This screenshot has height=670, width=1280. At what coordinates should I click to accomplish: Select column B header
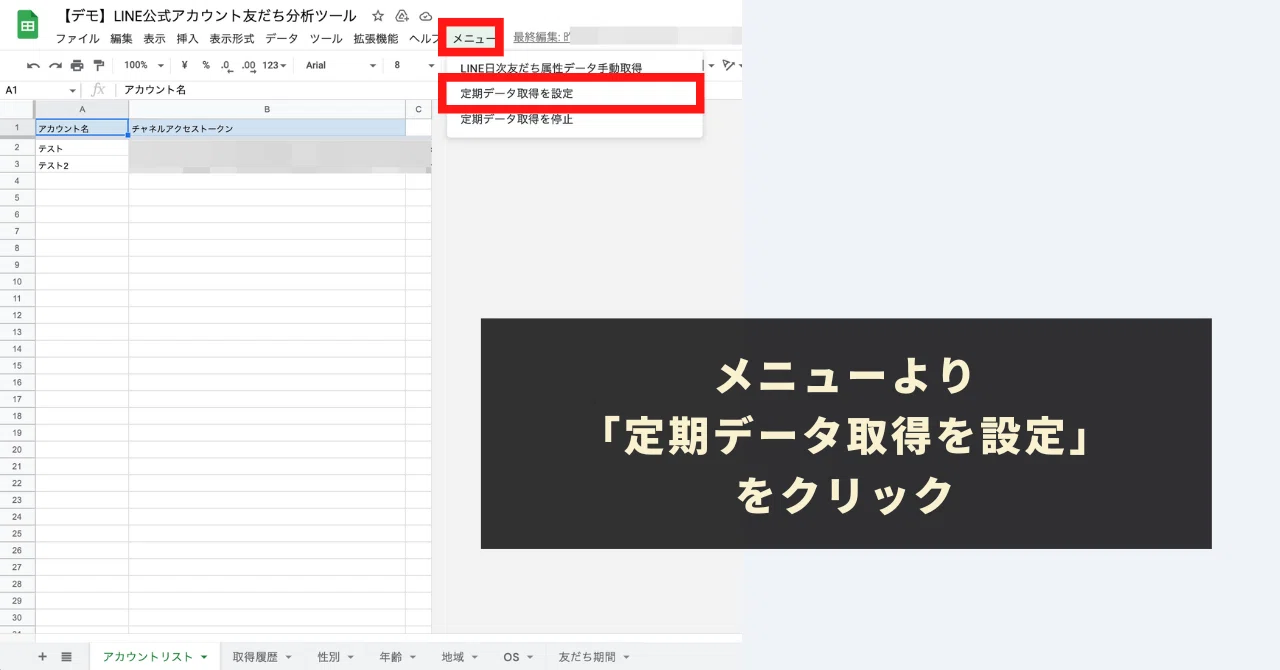267,109
